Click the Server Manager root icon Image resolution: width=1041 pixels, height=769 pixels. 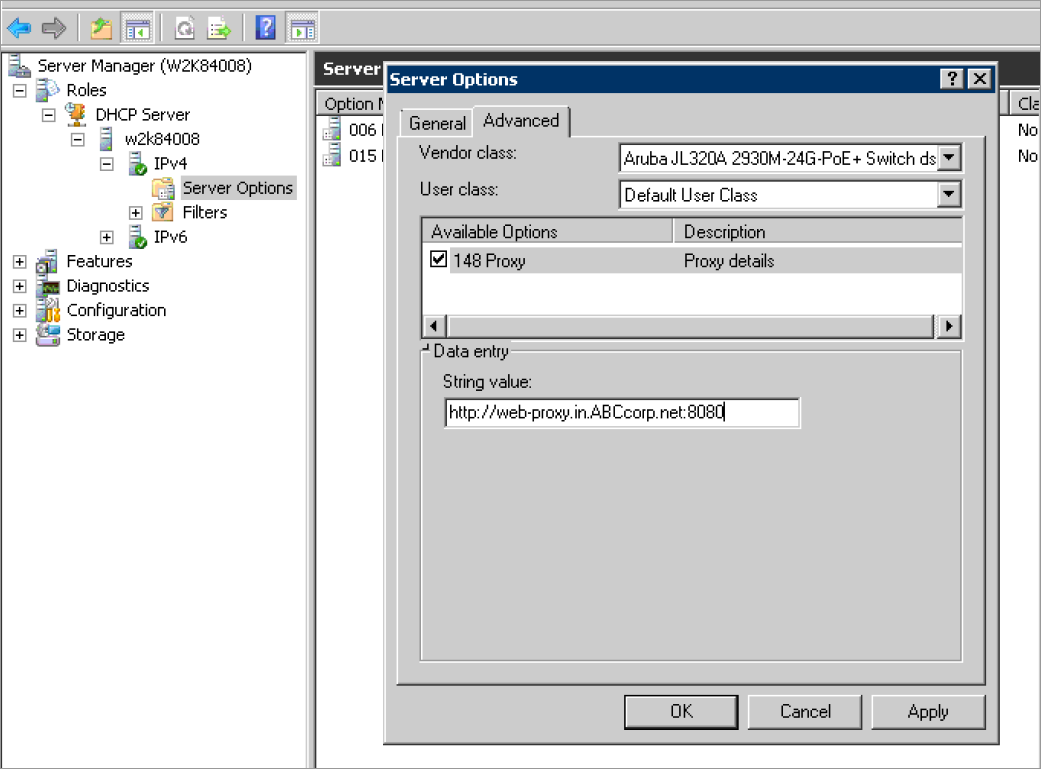[19, 66]
